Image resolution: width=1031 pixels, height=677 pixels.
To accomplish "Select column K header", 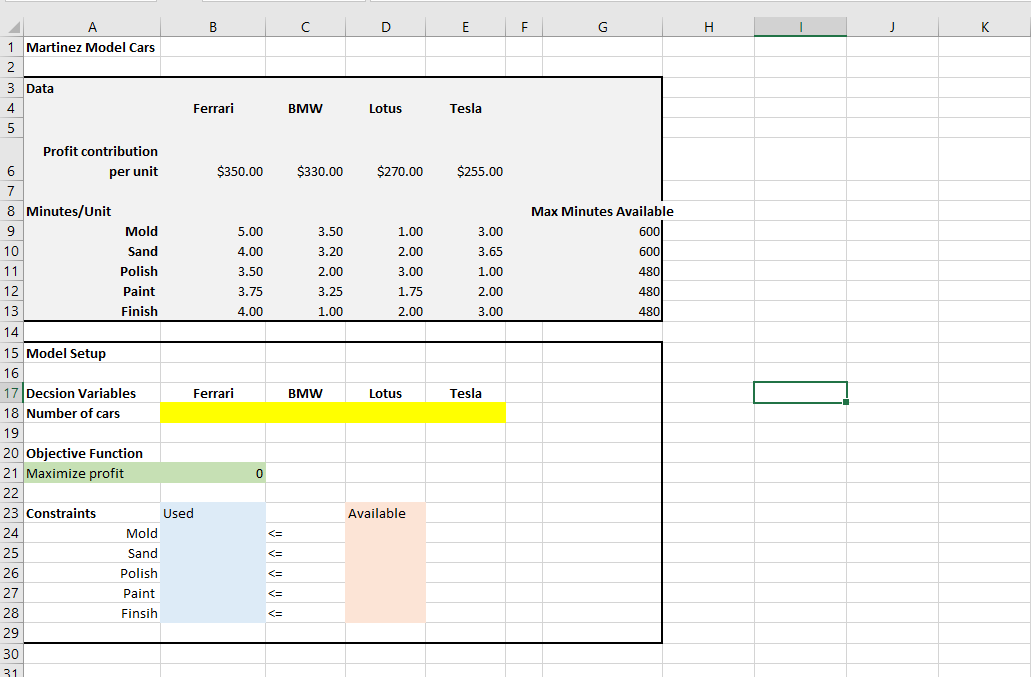I will 985,26.
